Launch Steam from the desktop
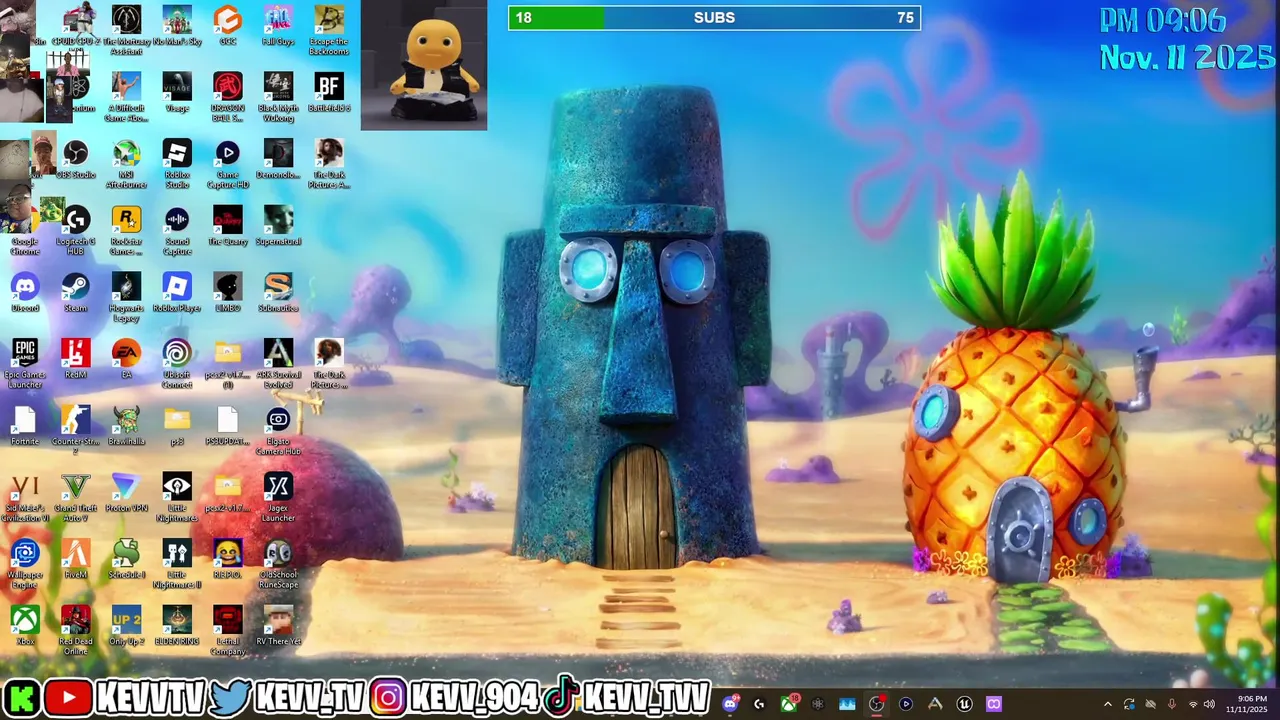The height and width of the screenshot is (720, 1280). click(x=76, y=293)
